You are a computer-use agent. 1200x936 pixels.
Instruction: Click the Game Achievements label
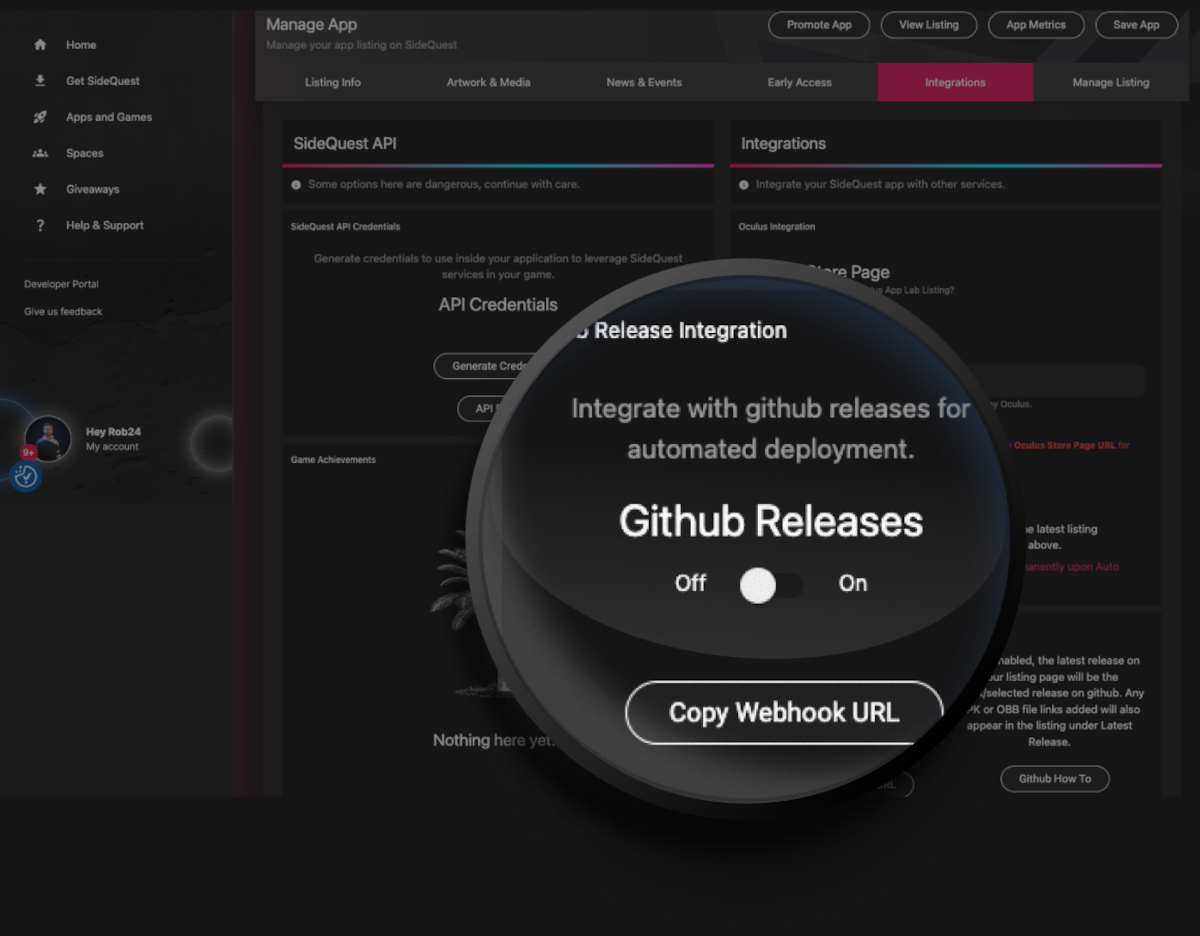pos(333,460)
